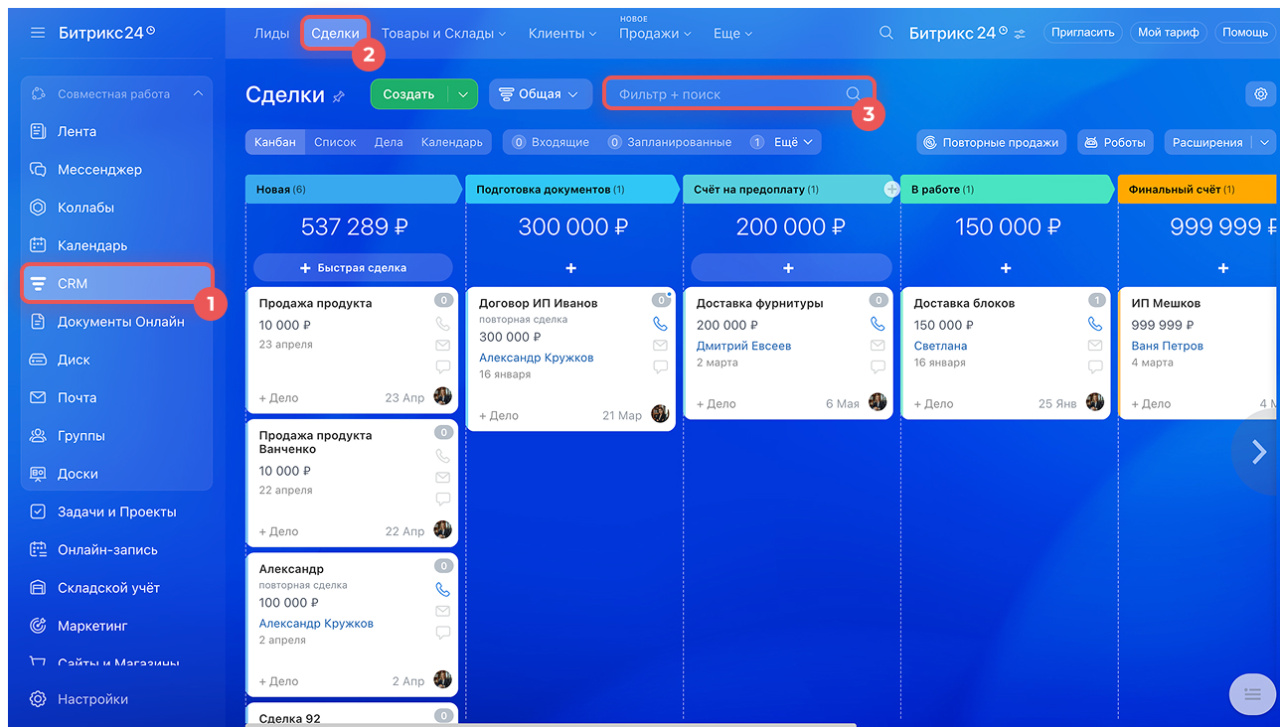Open the Роботы button
The width and height of the screenshot is (1280, 727).
[1115, 142]
